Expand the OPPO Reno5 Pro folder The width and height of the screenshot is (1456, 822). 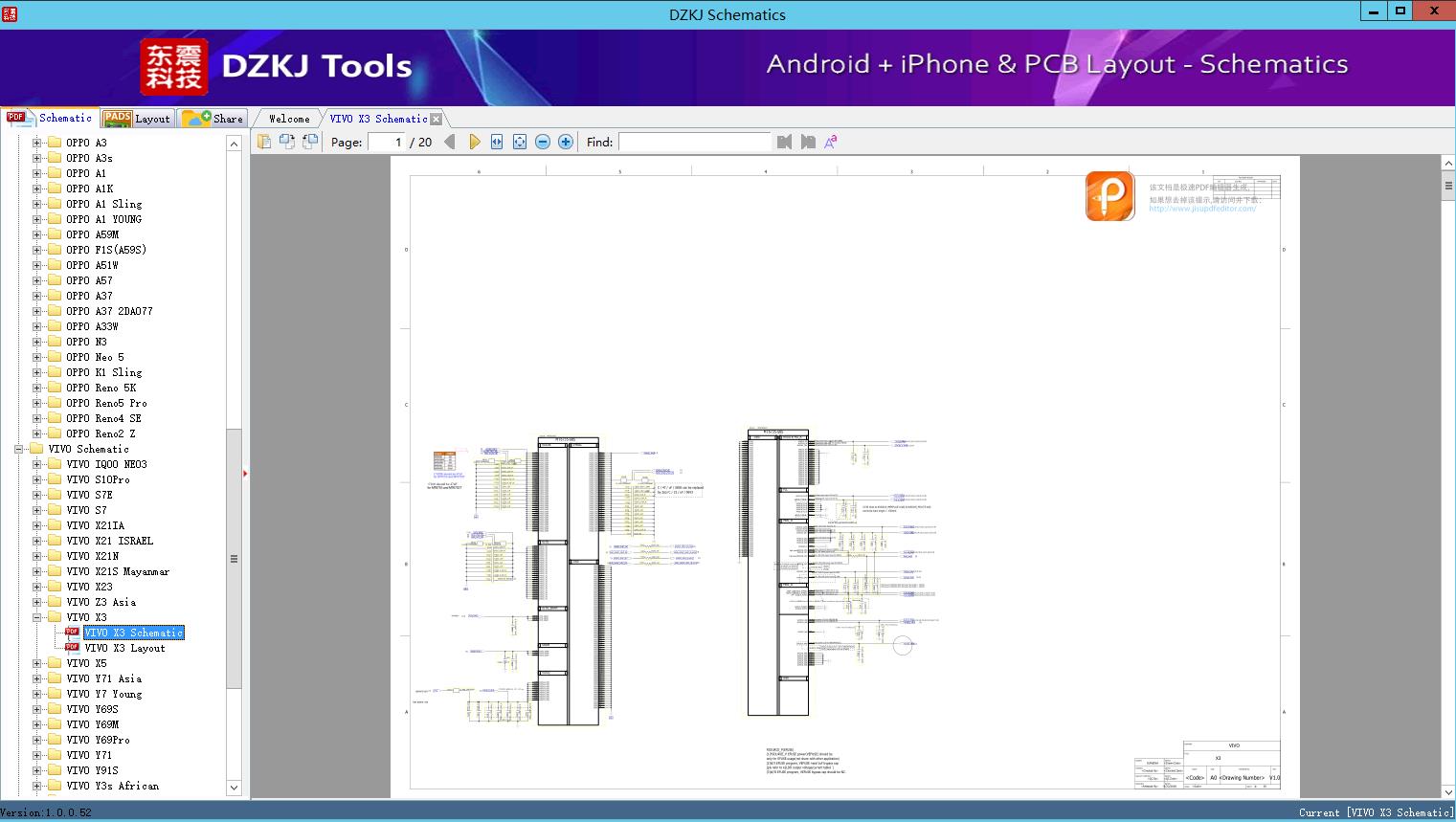click(x=36, y=403)
